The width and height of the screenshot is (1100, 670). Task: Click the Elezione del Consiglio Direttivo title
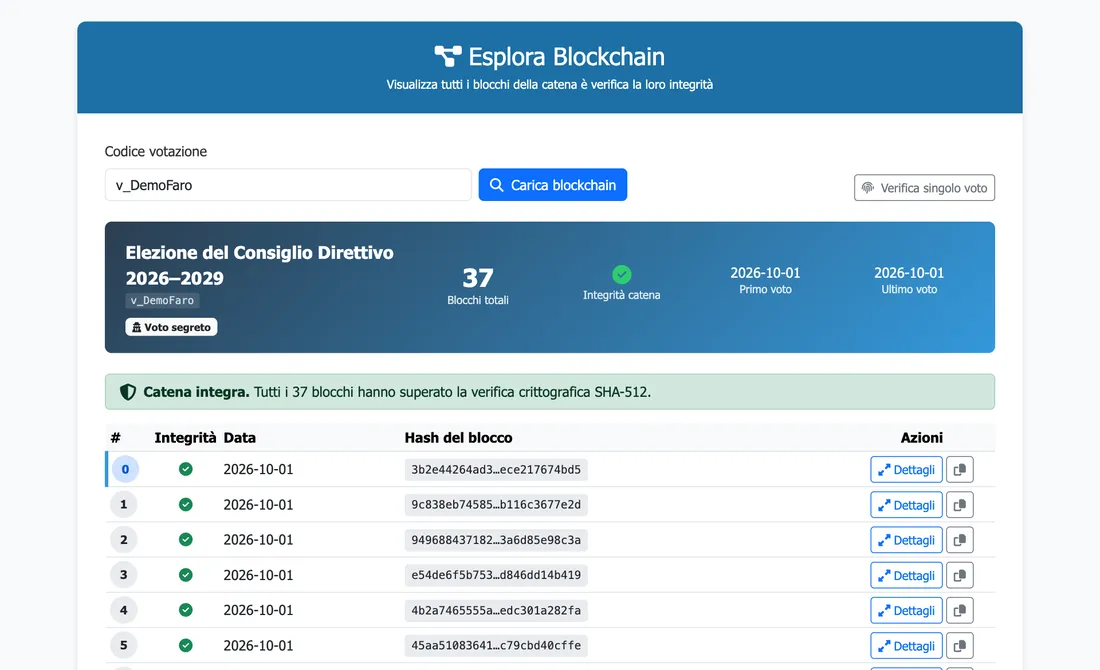pos(259,265)
